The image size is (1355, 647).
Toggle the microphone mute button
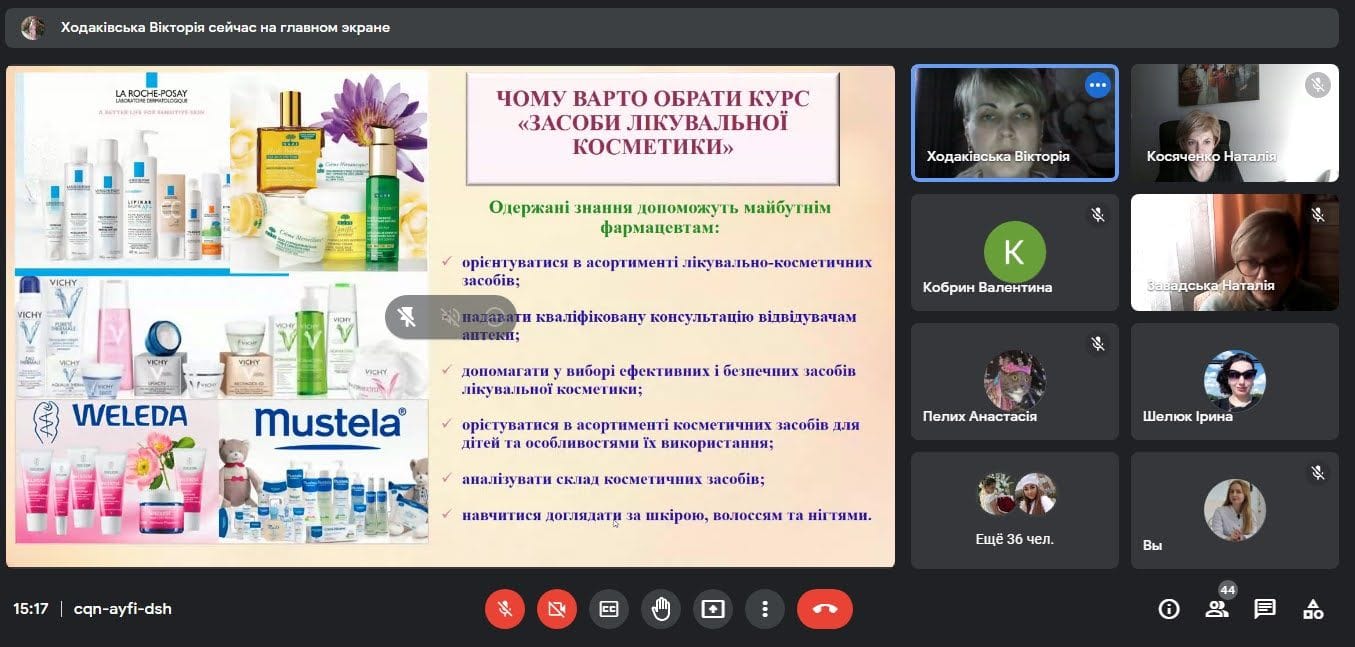[x=506, y=608]
